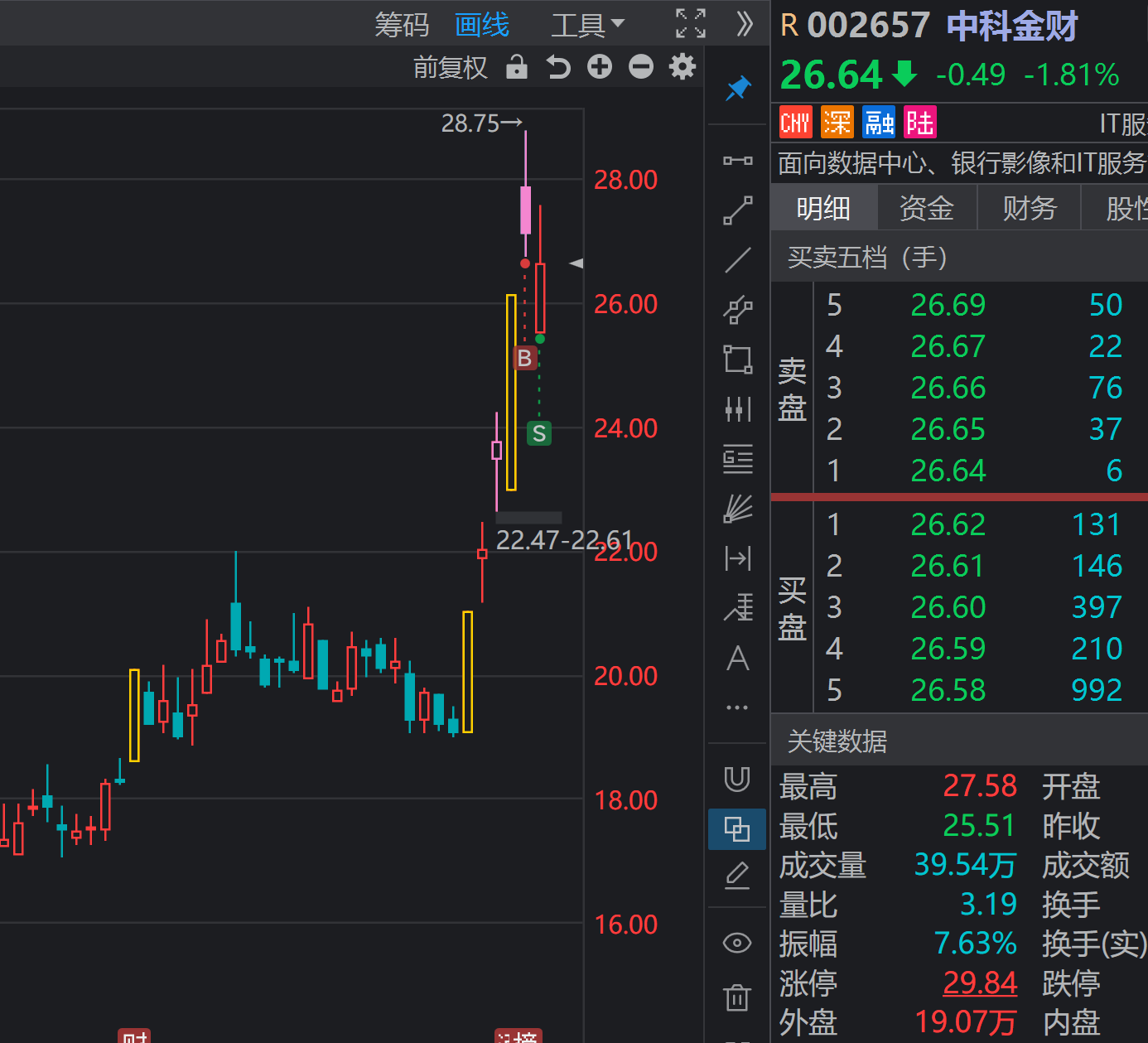Select the rectangle drawing tool
The height and width of the screenshot is (1043, 1148).
coord(737,360)
